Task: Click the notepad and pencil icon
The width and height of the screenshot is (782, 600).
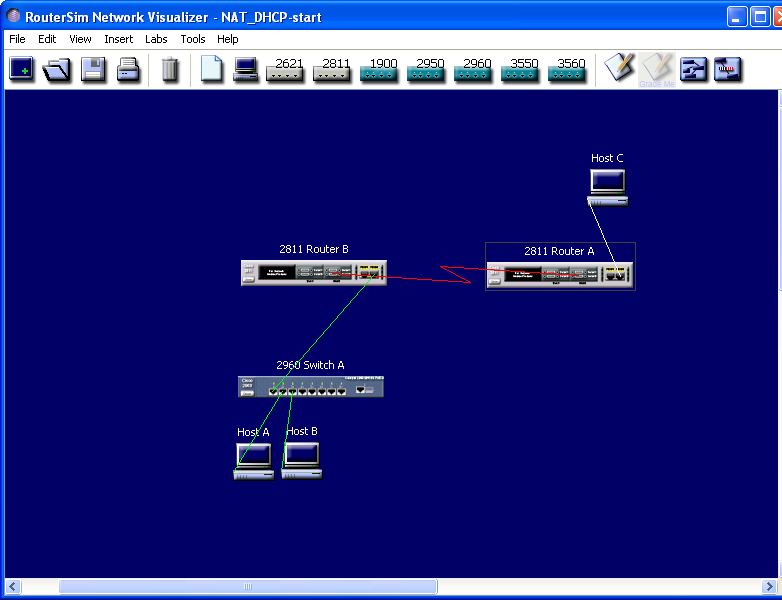Action: [619, 67]
